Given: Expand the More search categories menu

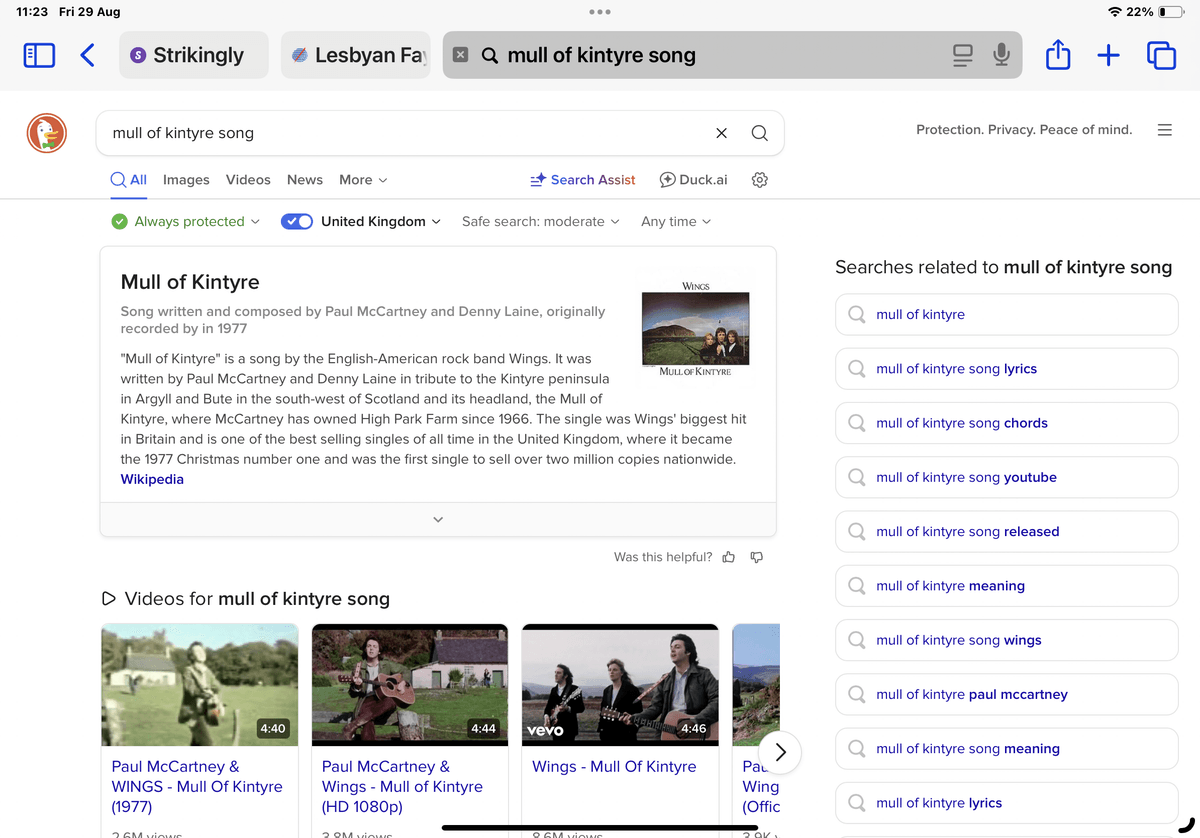Looking at the screenshot, I should point(363,180).
